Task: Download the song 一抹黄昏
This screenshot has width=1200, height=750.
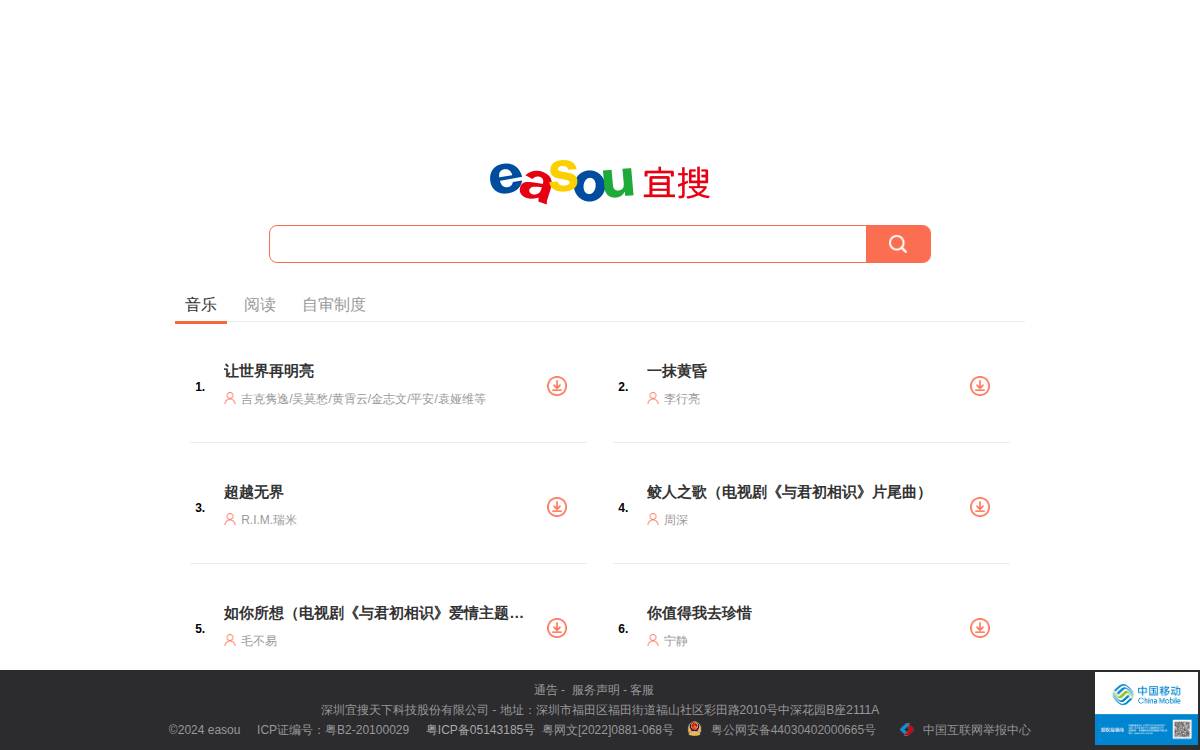Action: 980,386
